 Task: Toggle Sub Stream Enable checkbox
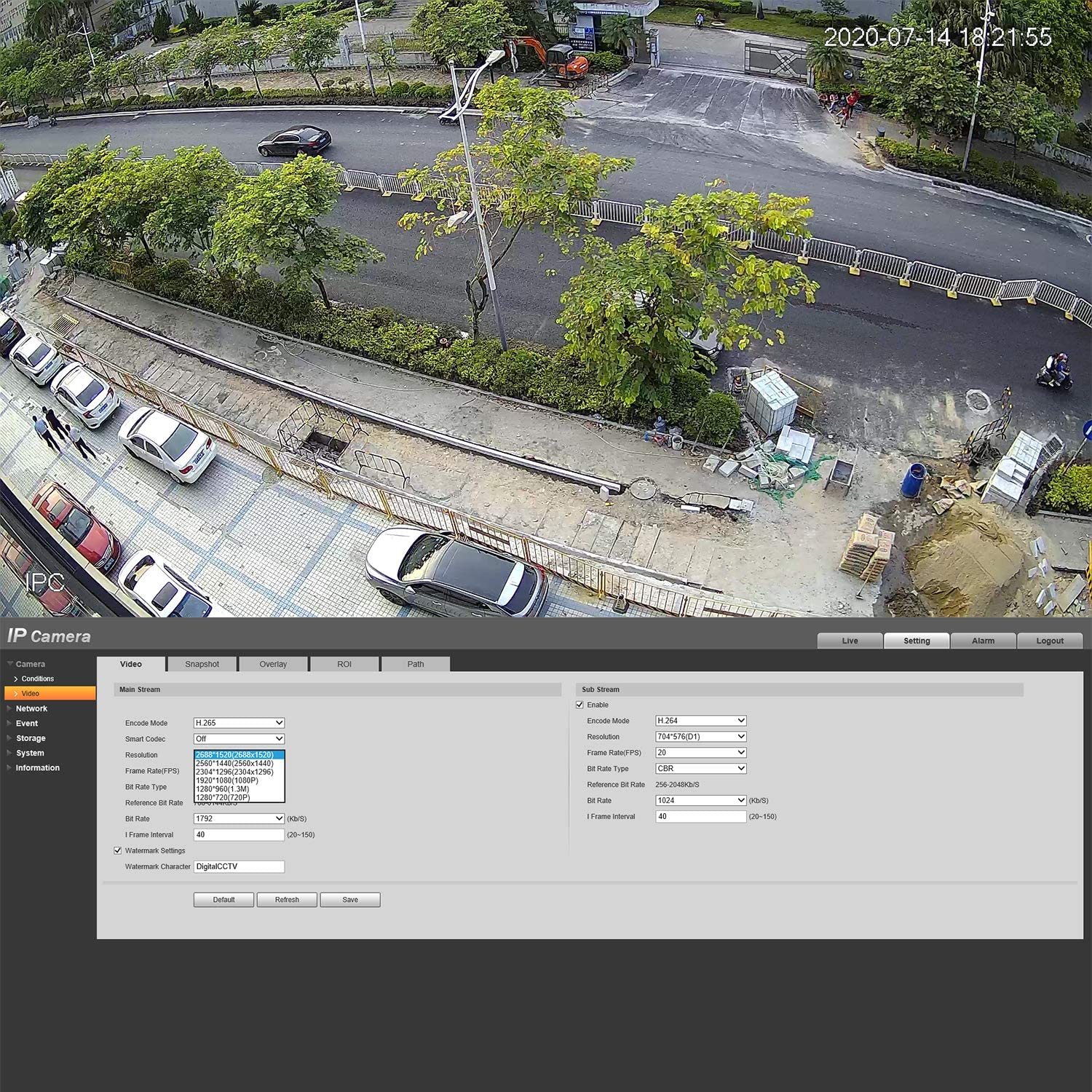tap(579, 705)
